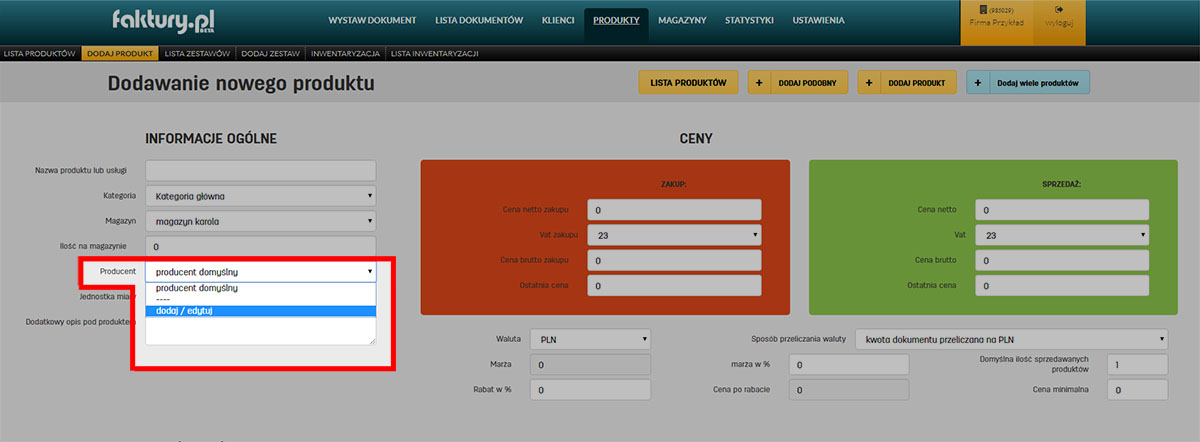Open the Lista dokumentów menu
1200x442 pixels.
[479, 20]
